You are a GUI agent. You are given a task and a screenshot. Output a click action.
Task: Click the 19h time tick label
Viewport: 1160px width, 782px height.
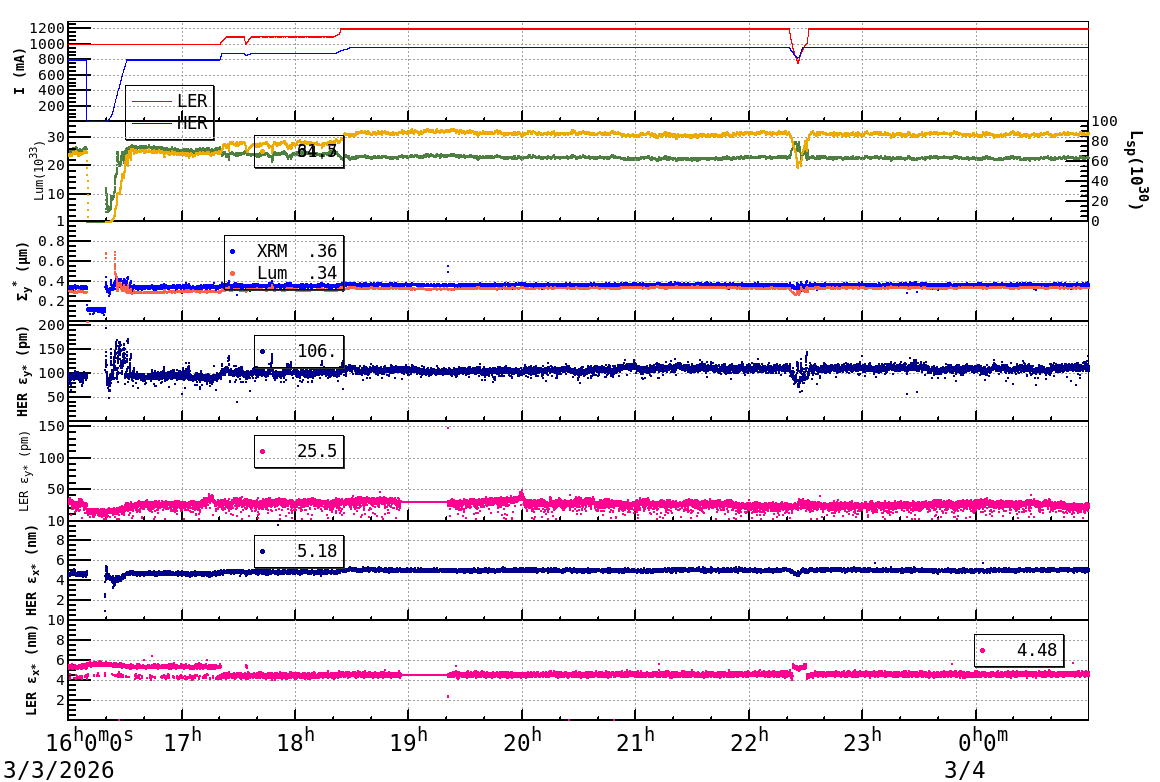coord(409,741)
